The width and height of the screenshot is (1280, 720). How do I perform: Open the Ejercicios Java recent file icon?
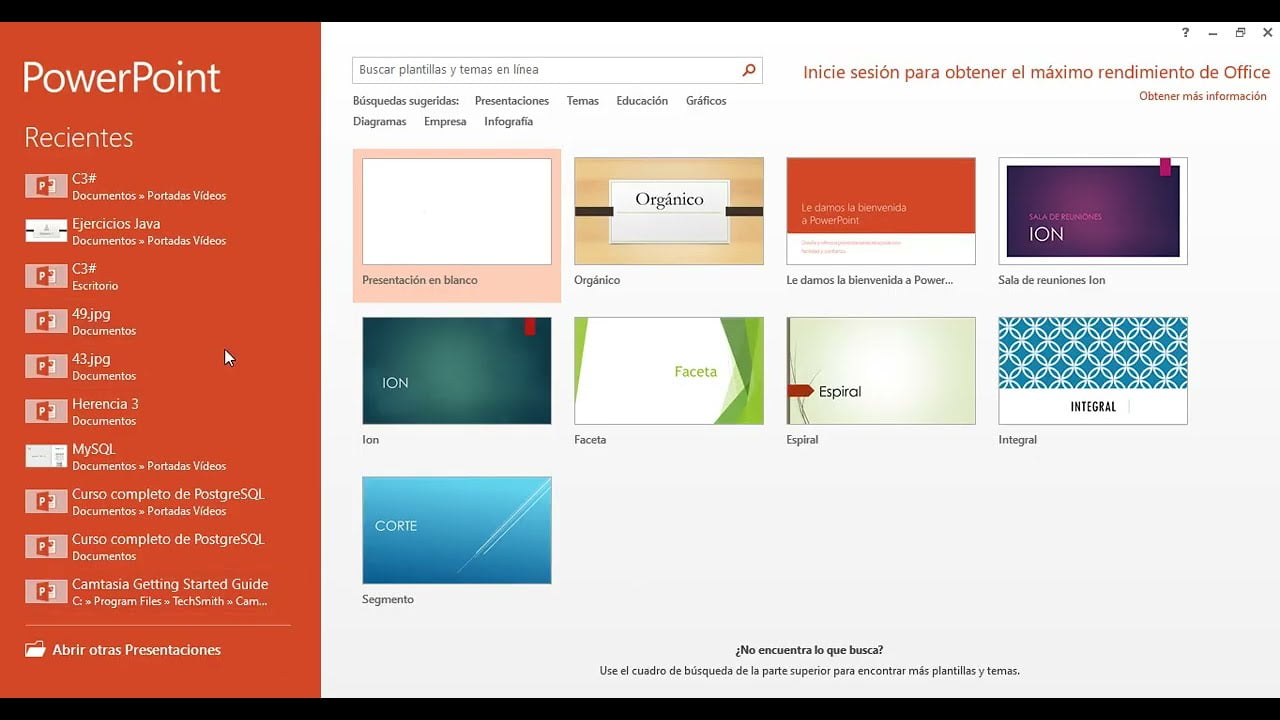click(x=46, y=231)
